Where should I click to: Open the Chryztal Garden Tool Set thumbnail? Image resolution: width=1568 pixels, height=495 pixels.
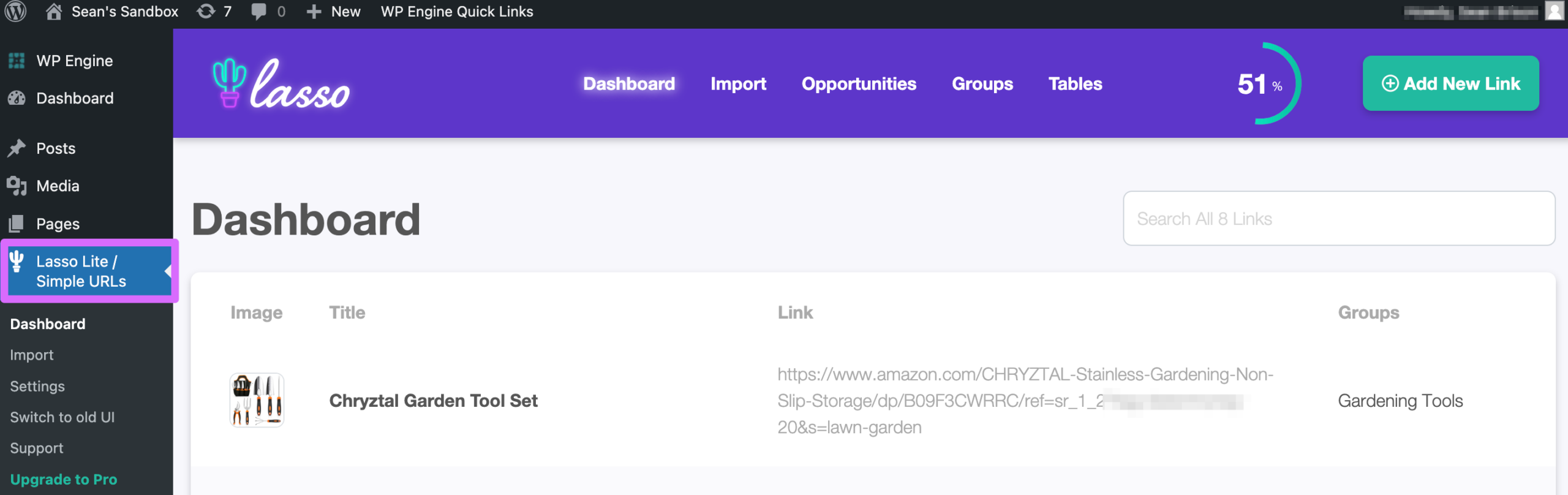click(257, 400)
